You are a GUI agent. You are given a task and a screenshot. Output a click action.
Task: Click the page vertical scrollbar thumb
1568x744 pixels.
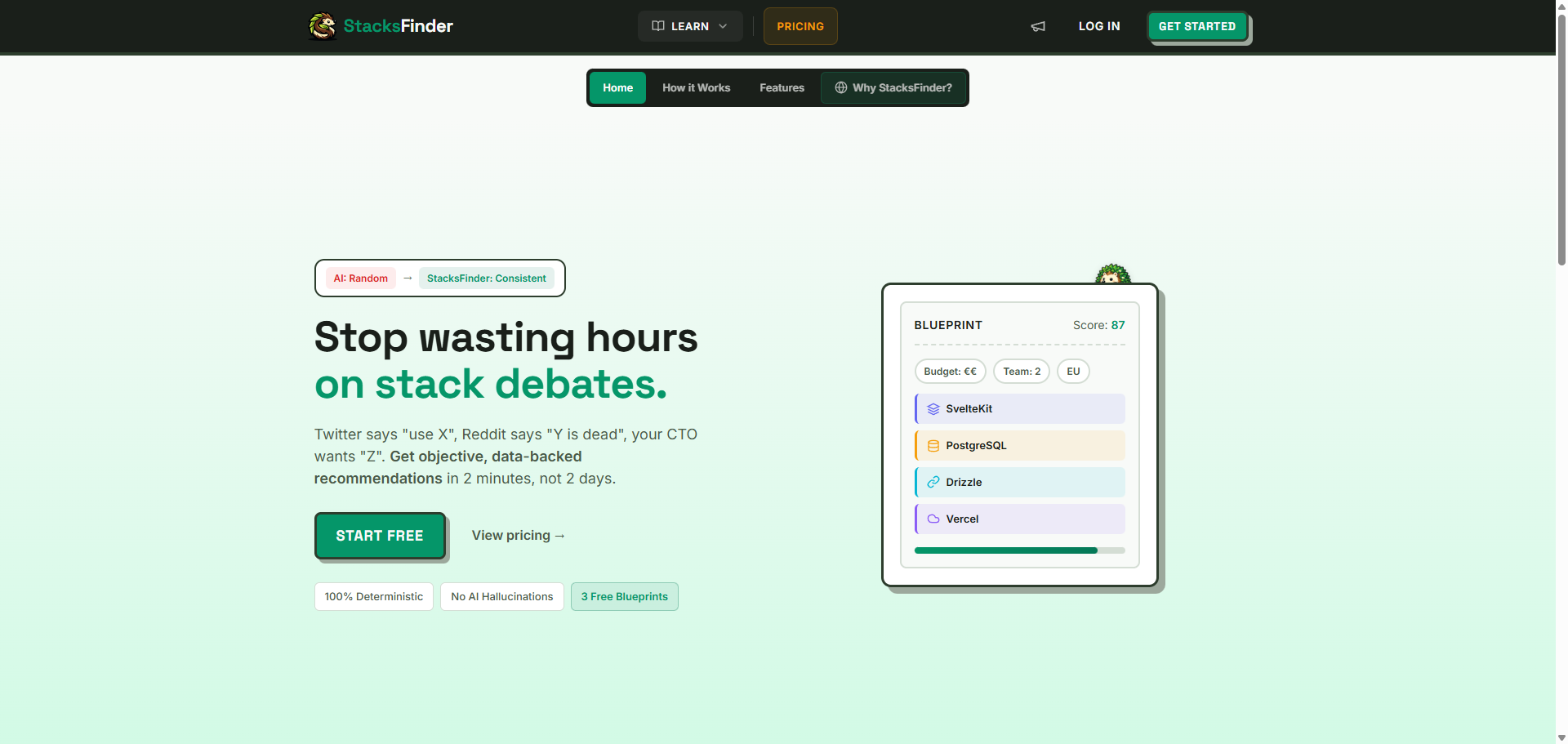[1561, 139]
